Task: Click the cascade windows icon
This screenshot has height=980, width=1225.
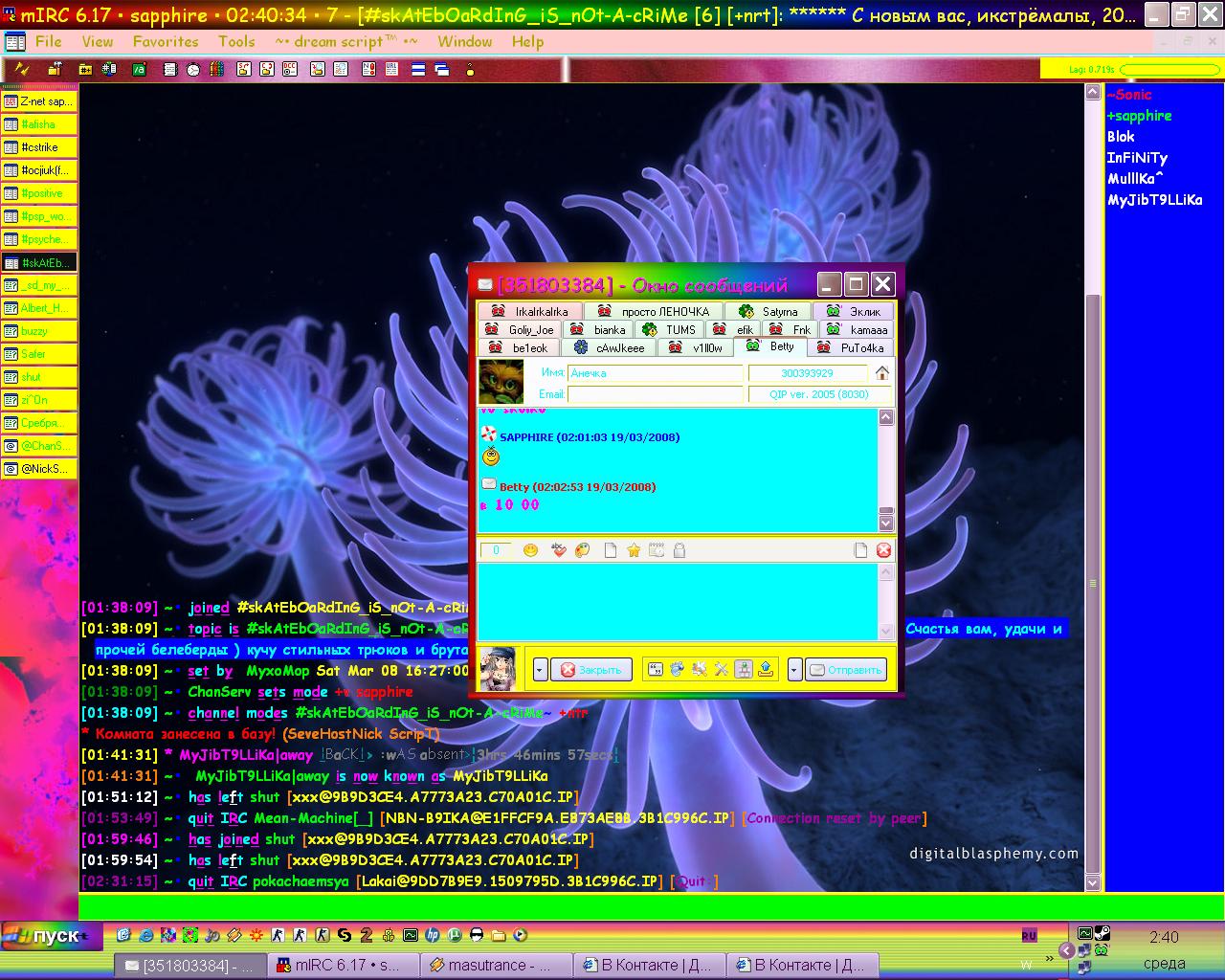Action: click(x=441, y=69)
